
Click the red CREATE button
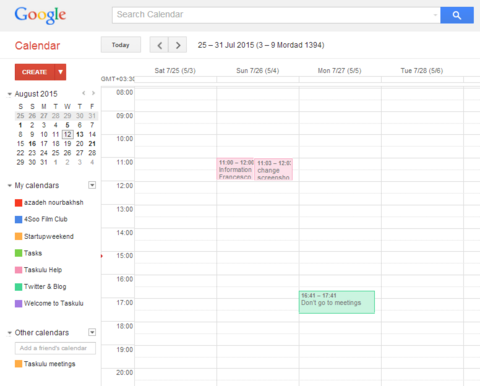point(34,72)
